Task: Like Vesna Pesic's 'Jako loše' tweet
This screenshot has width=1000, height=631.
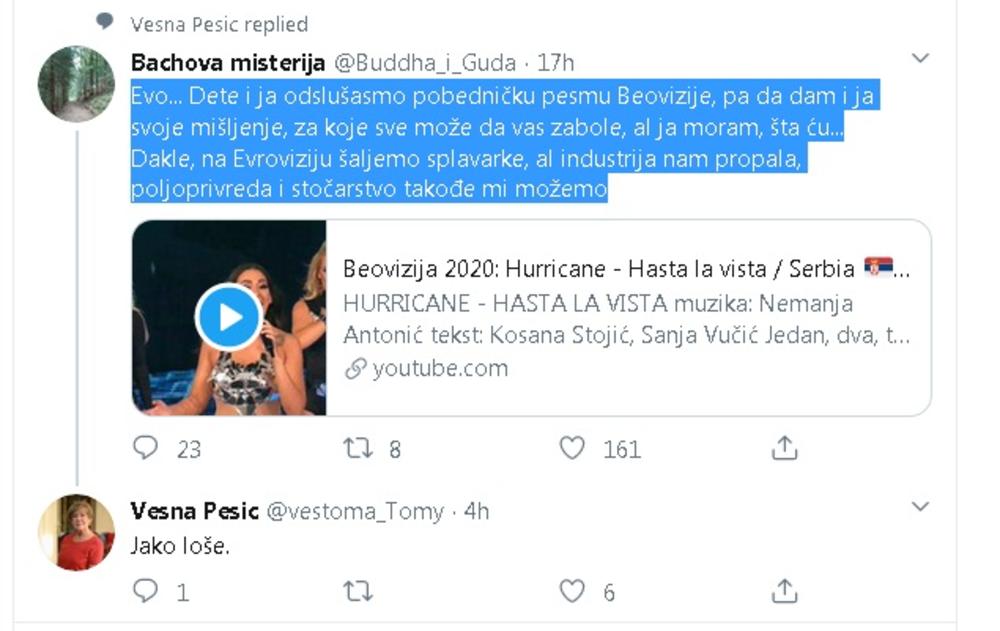Action: tap(571, 591)
